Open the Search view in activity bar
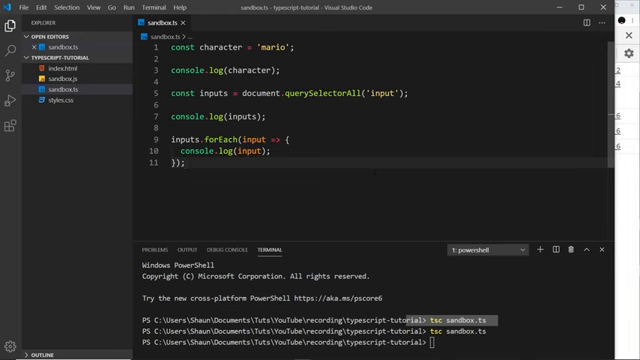Image resolution: width=640 pixels, height=360 pixels. pyautogui.click(x=10, y=51)
